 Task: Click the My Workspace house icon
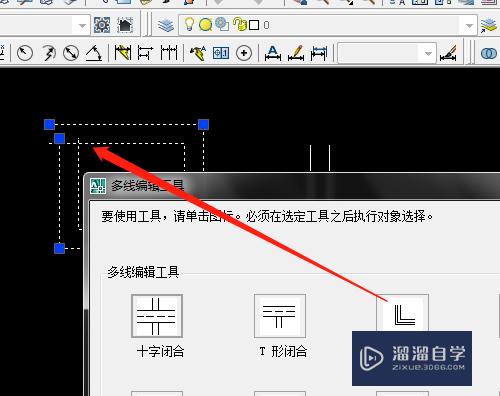[125, 25]
